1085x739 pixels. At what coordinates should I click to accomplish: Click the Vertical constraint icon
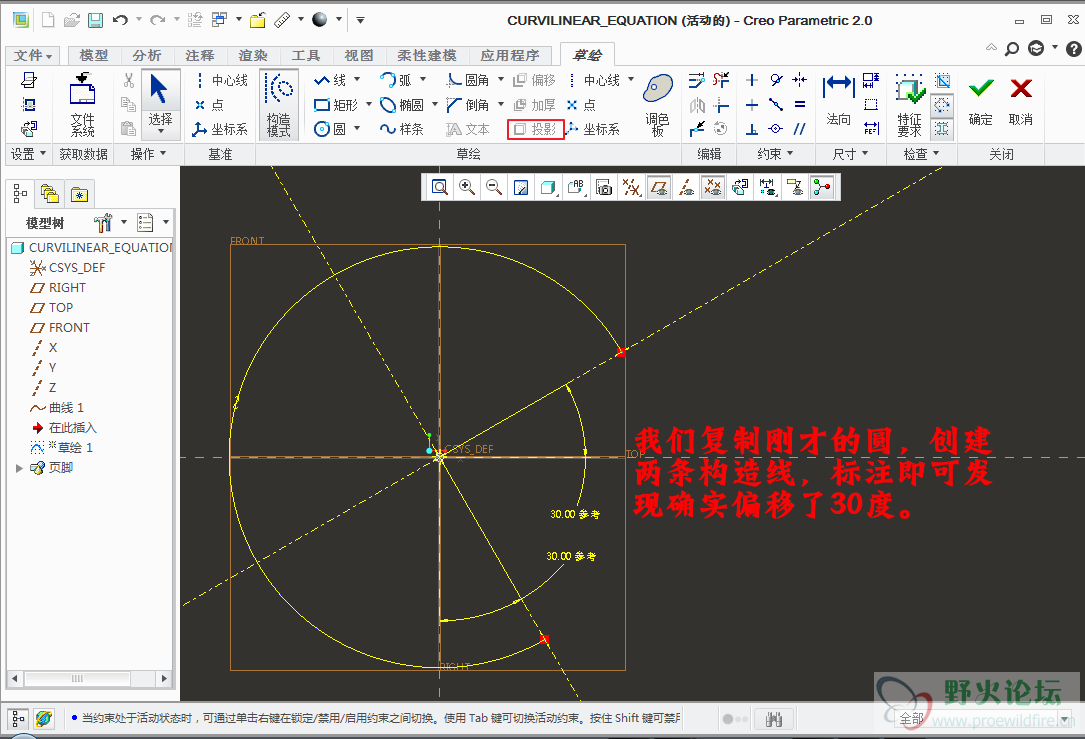[x=752, y=80]
